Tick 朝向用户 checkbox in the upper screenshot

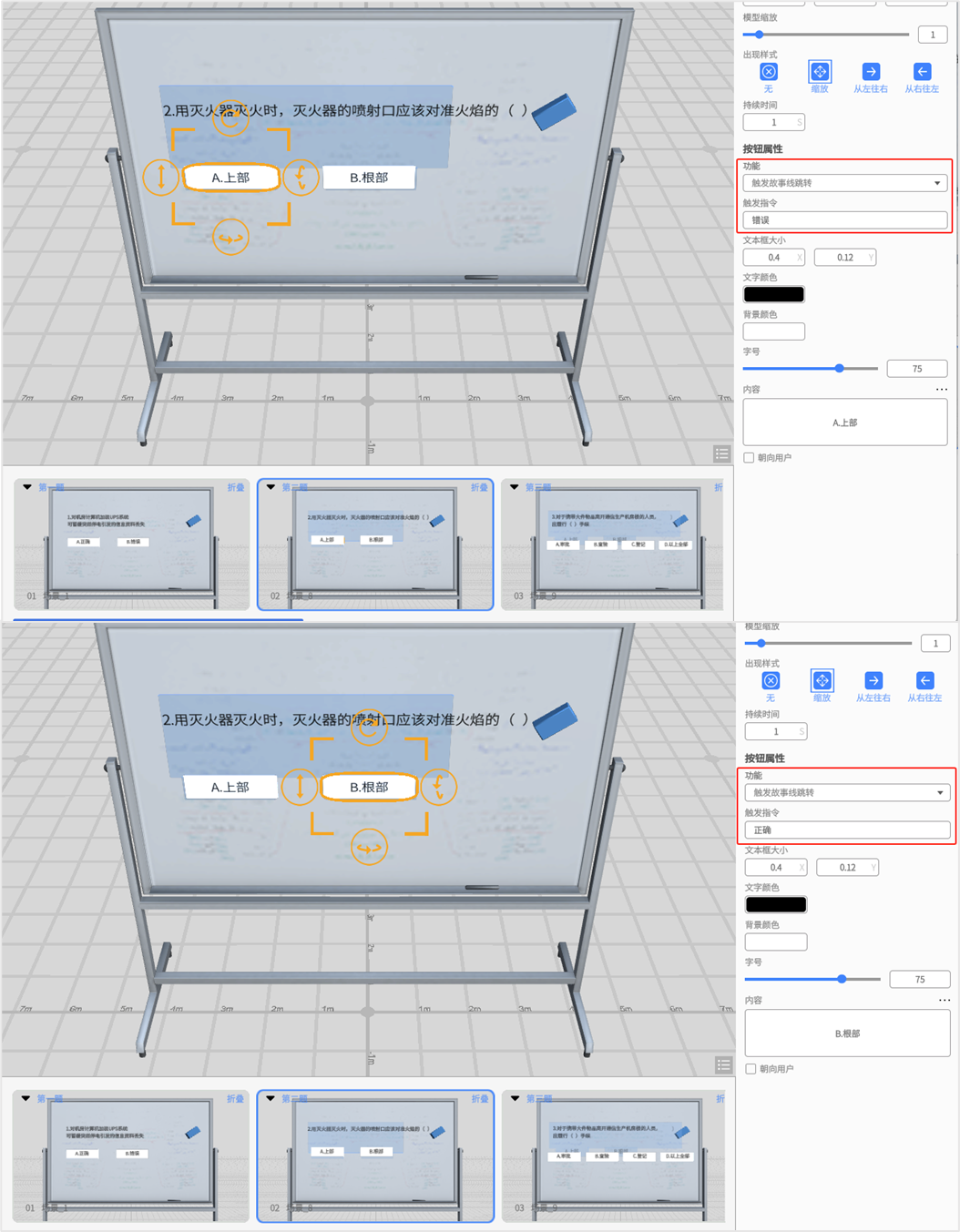point(749,458)
